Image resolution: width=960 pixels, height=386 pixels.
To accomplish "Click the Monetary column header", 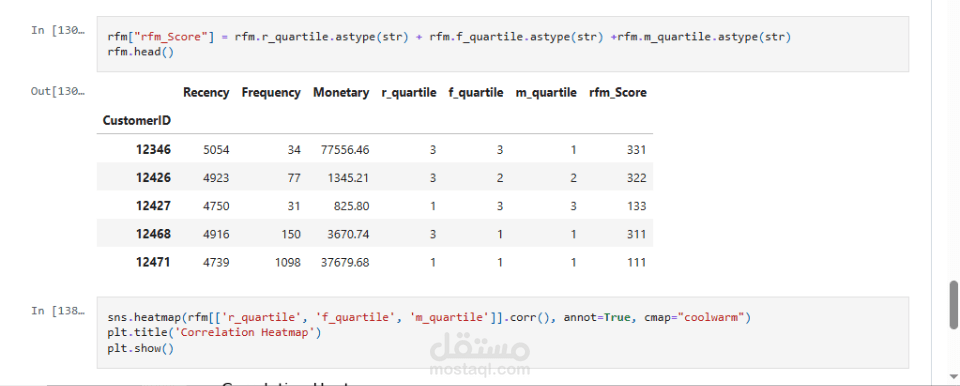I will 341,93.
